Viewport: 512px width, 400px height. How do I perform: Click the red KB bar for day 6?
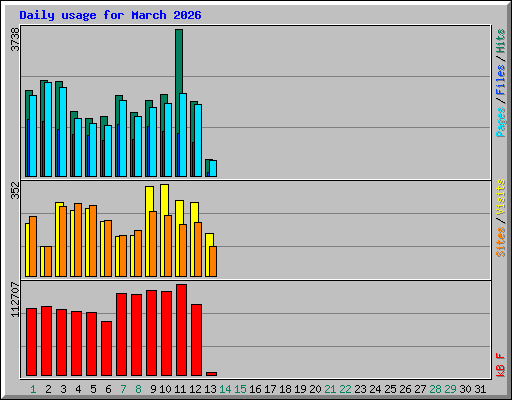click(106, 348)
